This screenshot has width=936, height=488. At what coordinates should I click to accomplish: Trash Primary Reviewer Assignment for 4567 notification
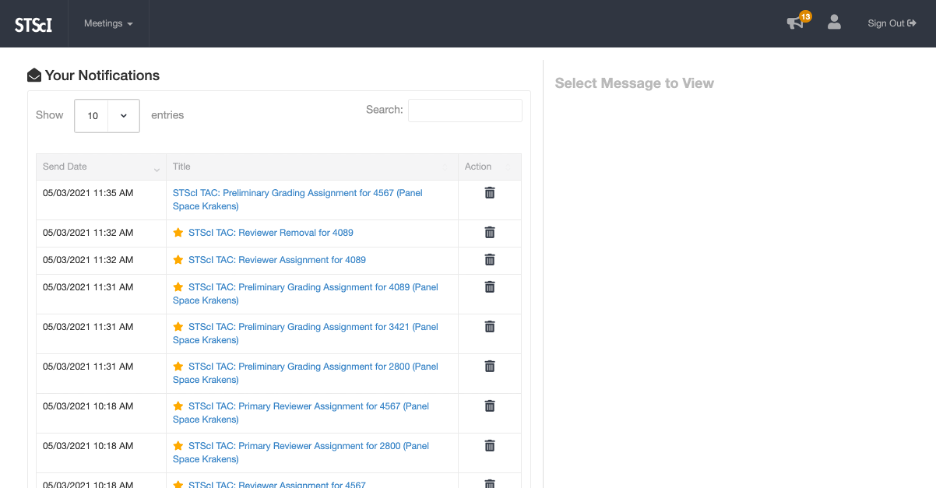tap(489, 406)
